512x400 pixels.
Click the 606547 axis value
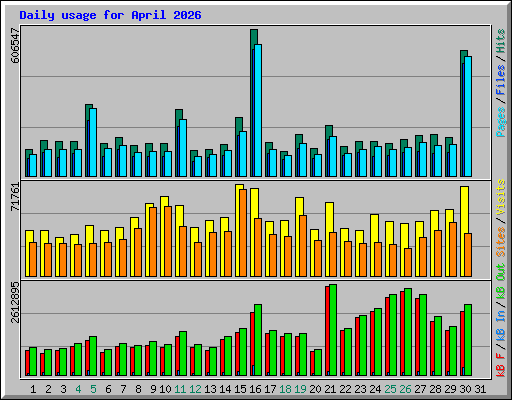point(15,45)
